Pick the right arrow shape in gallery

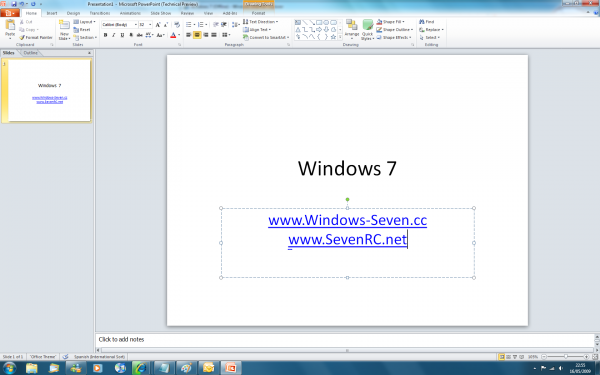(319, 29)
